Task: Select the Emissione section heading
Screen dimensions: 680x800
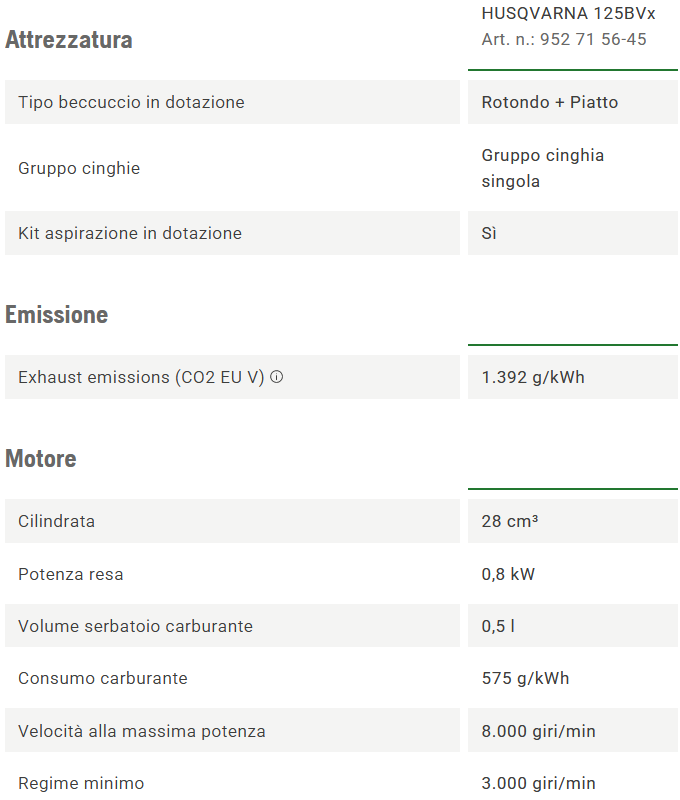Action: (57, 315)
